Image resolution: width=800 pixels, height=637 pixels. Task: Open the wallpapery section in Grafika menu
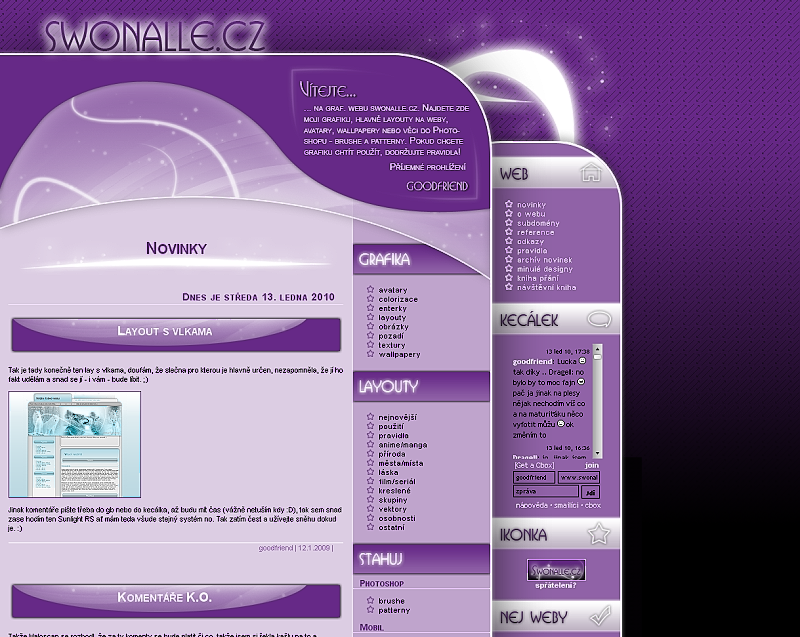point(399,354)
